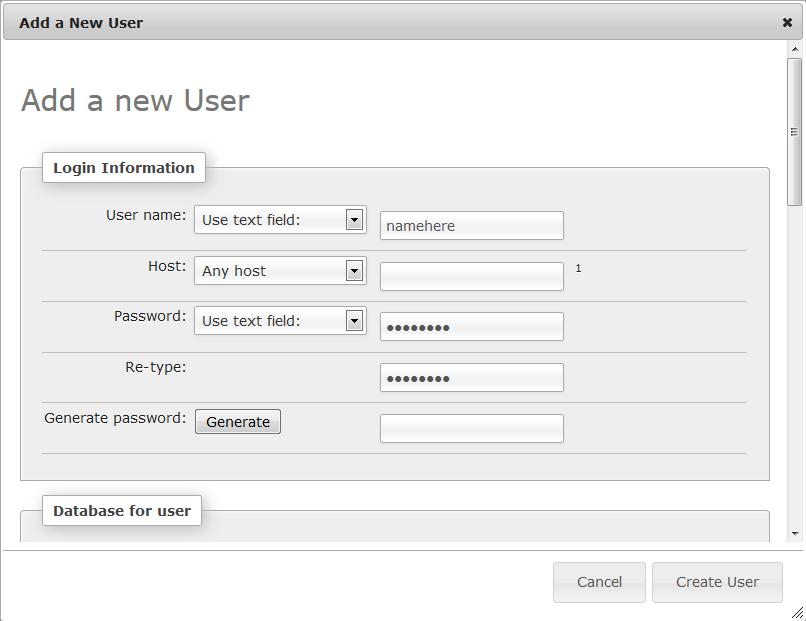The height and width of the screenshot is (621, 806).
Task: Click the vertical scrollbar thumb
Action: tap(795, 132)
